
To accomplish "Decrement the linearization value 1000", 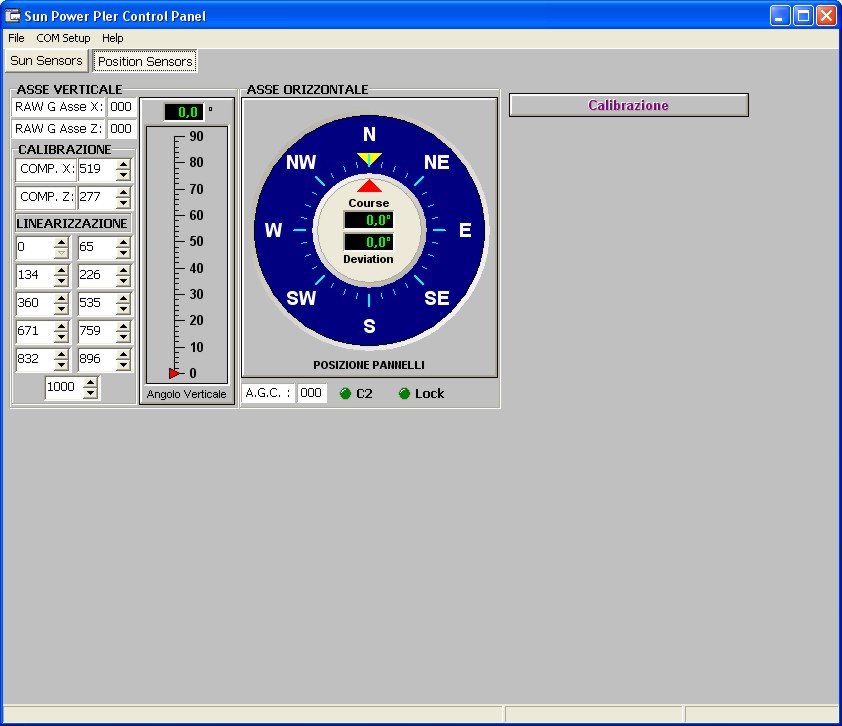I will (x=91, y=393).
